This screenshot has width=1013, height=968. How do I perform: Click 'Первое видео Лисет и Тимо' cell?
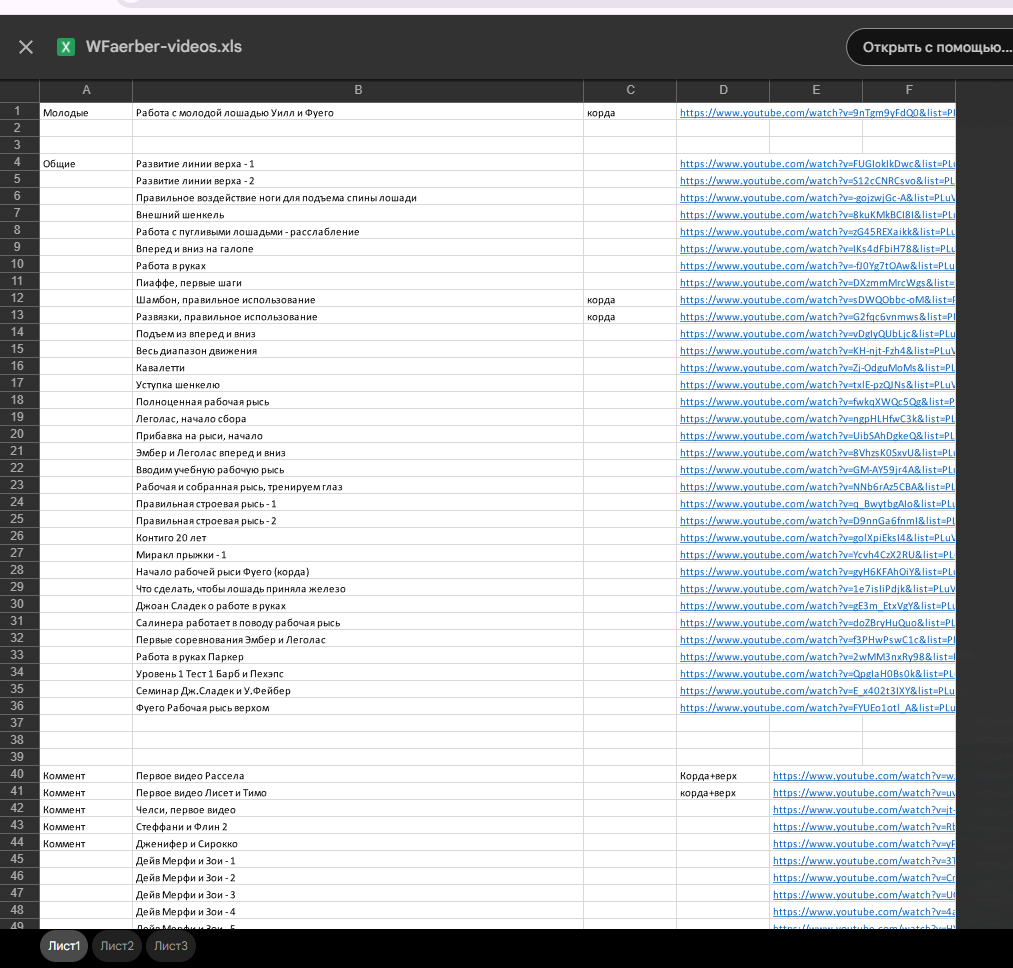pos(358,793)
